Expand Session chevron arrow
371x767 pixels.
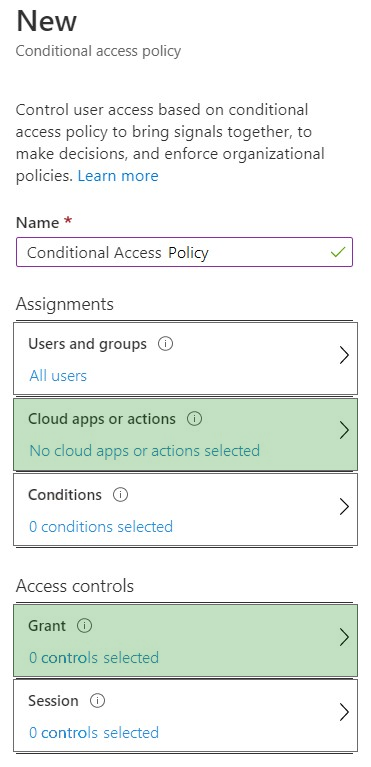click(344, 712)
